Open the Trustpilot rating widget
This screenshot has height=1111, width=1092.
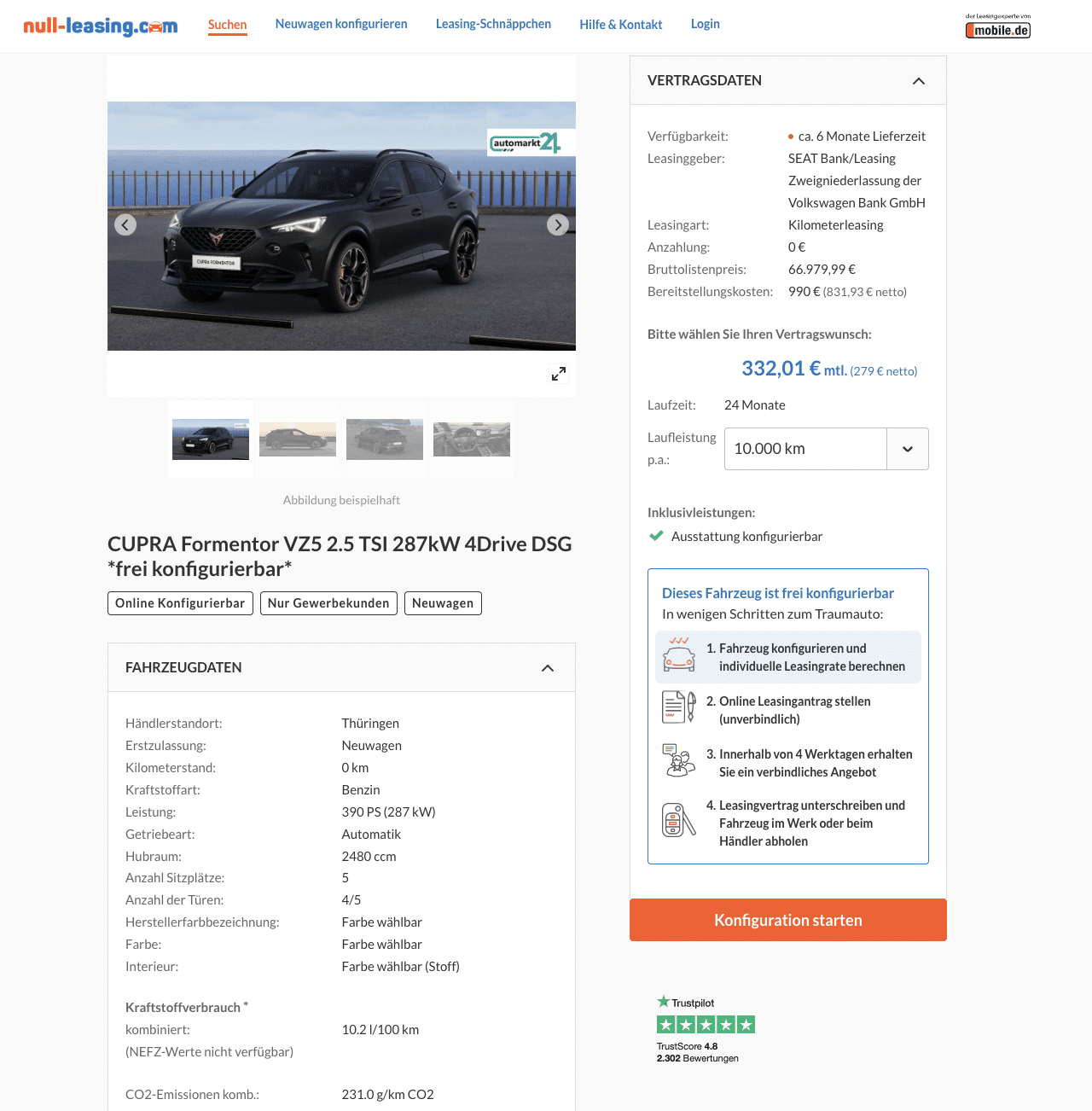click(x=706, y=1029)
